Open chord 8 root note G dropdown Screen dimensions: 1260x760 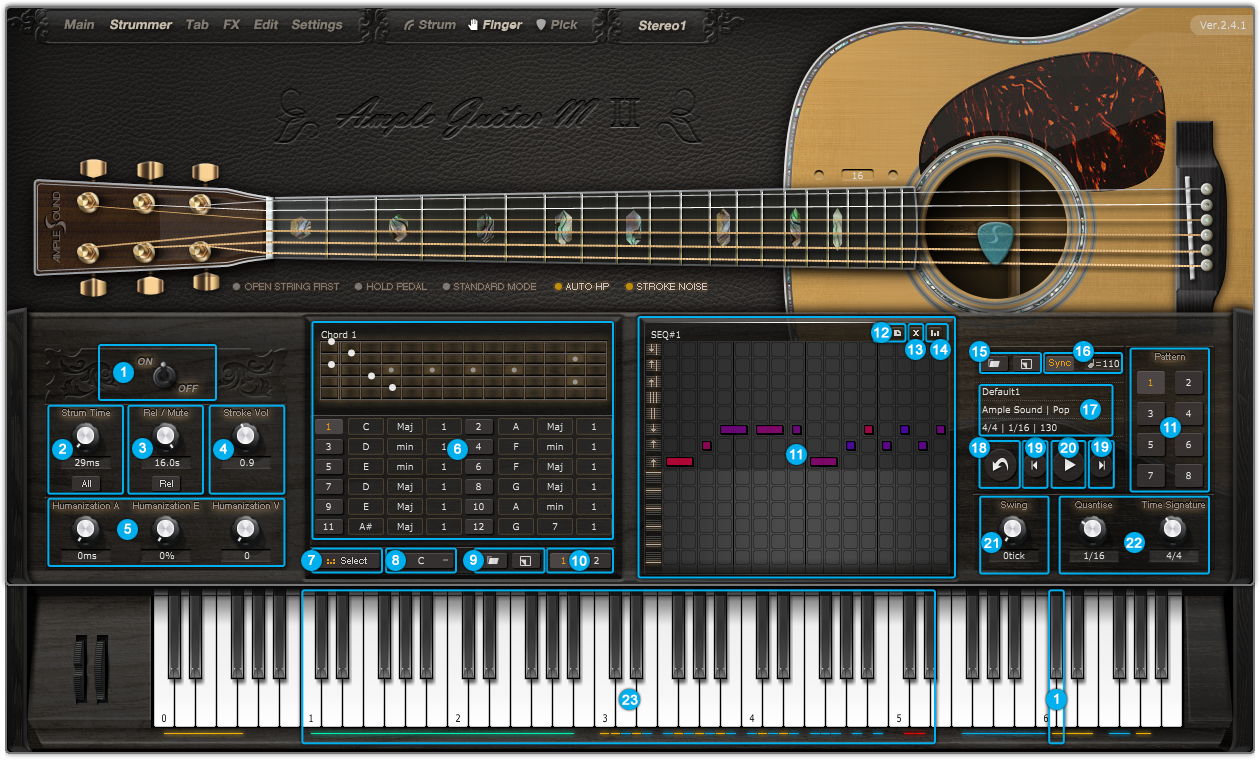point(515,487)
